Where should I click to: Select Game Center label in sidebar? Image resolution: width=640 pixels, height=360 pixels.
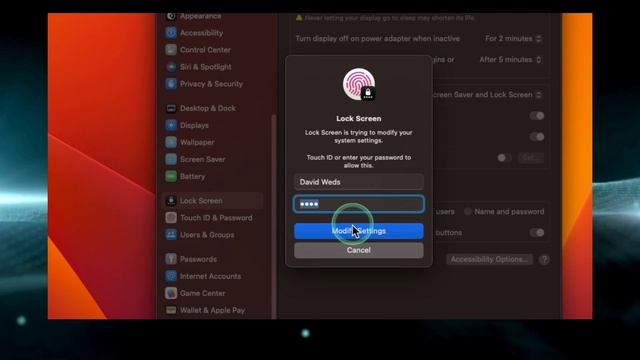coord(203,293)
